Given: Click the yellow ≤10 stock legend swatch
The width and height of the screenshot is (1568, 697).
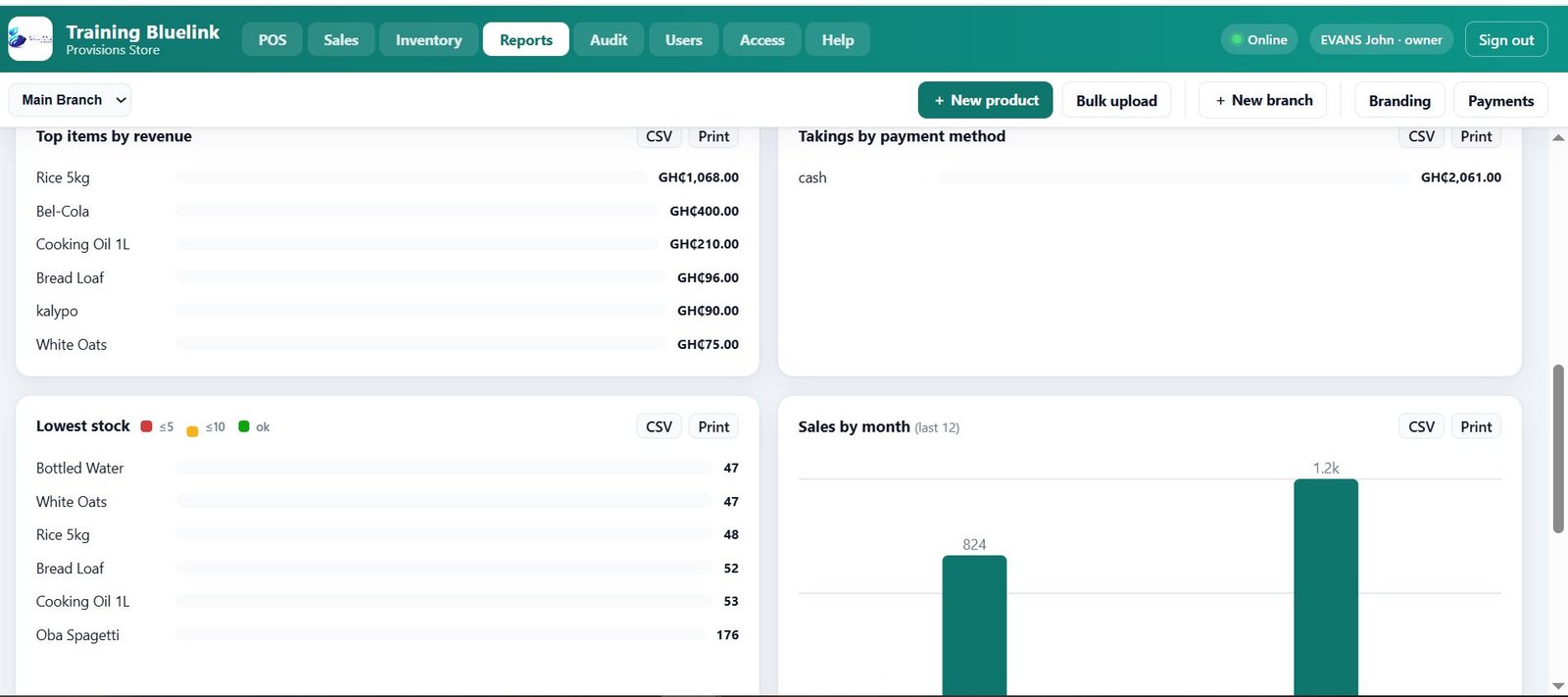Looking at the screenshot, I should coord(192,430).
